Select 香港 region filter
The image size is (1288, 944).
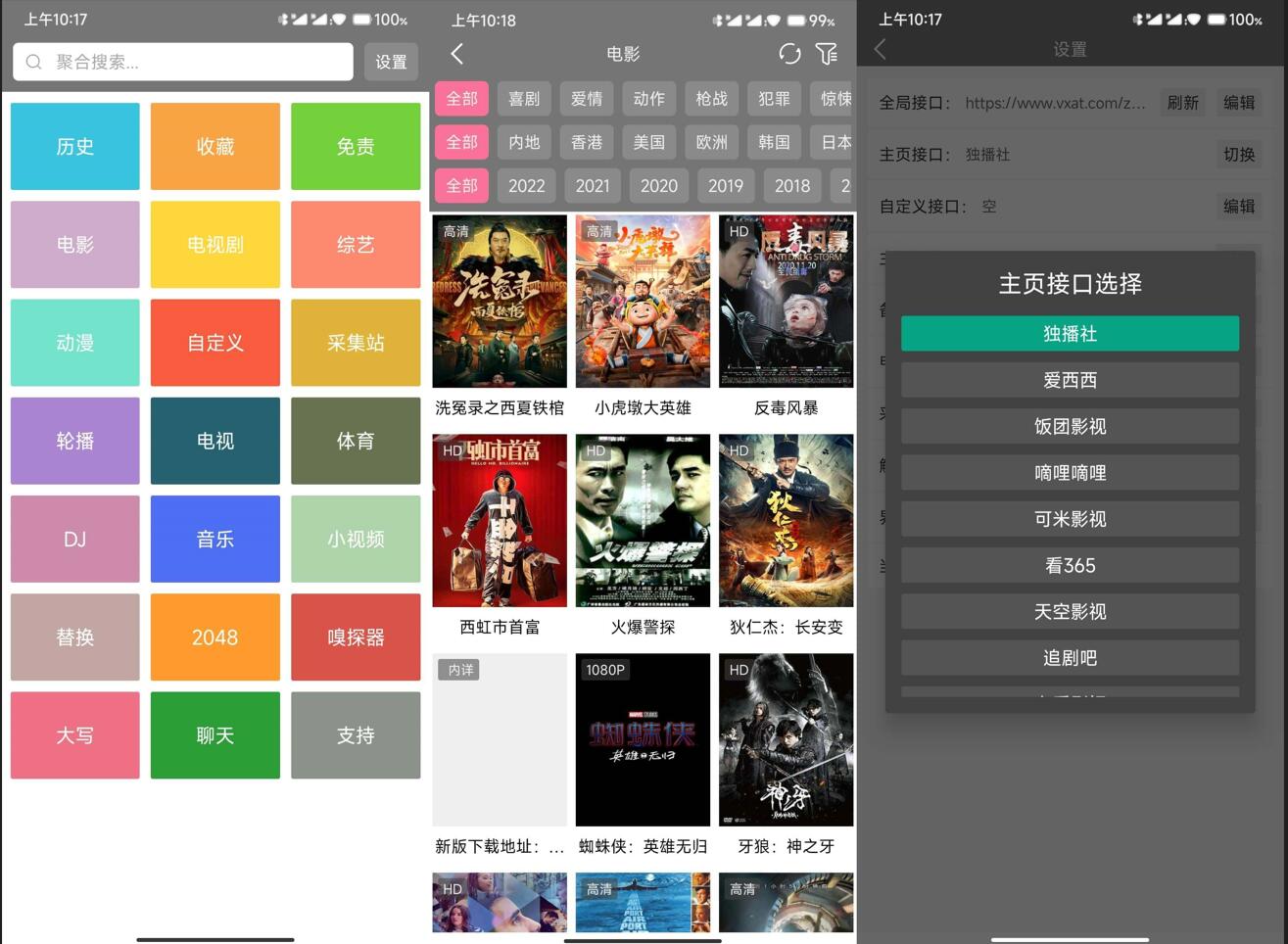587,142
